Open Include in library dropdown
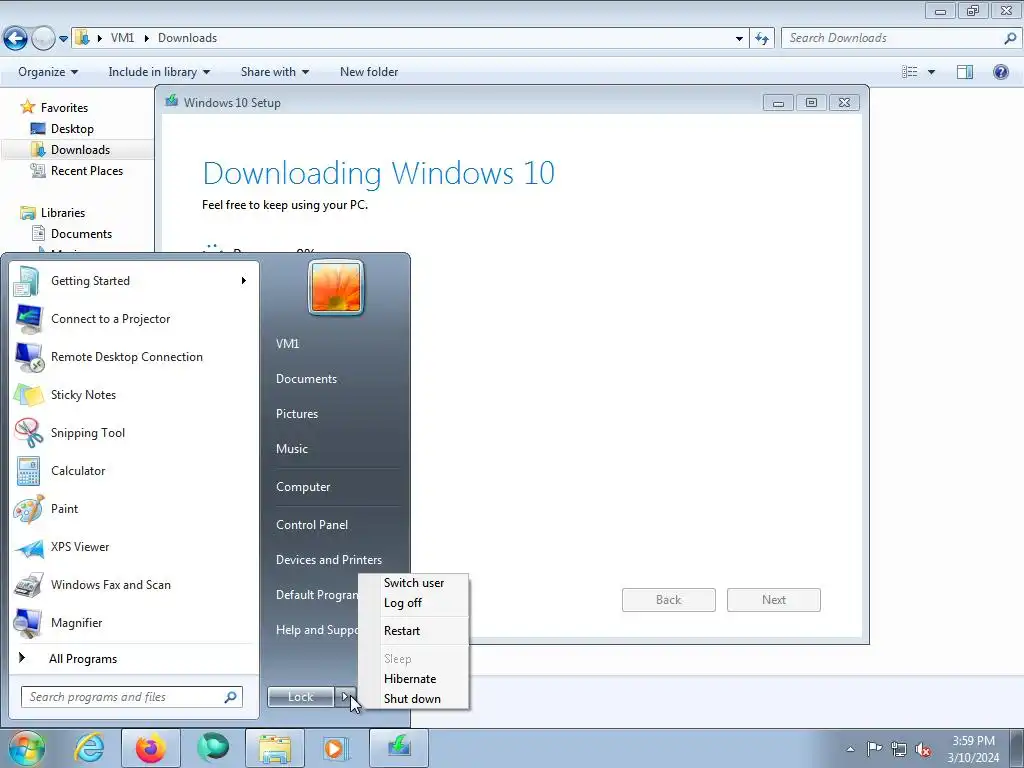 tap(159, 72)
